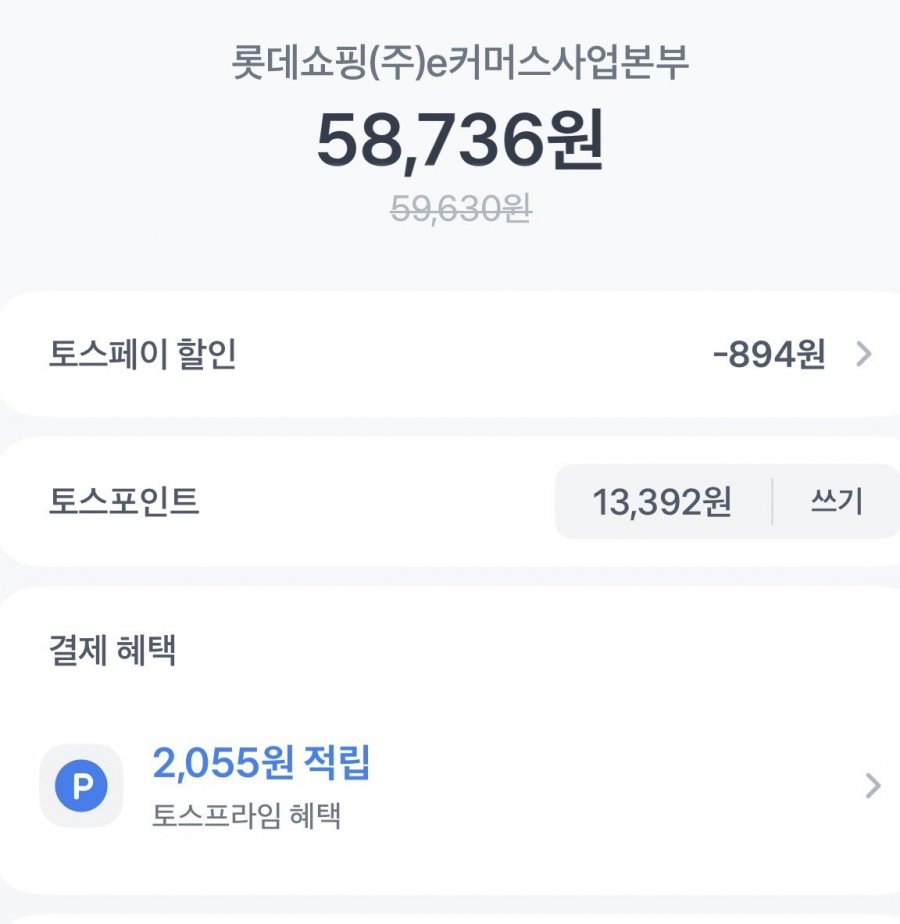This screenshot has height=924, width=900.
Task: Click the 할인 word in 토스페이 할인
Action: (210, 354)
